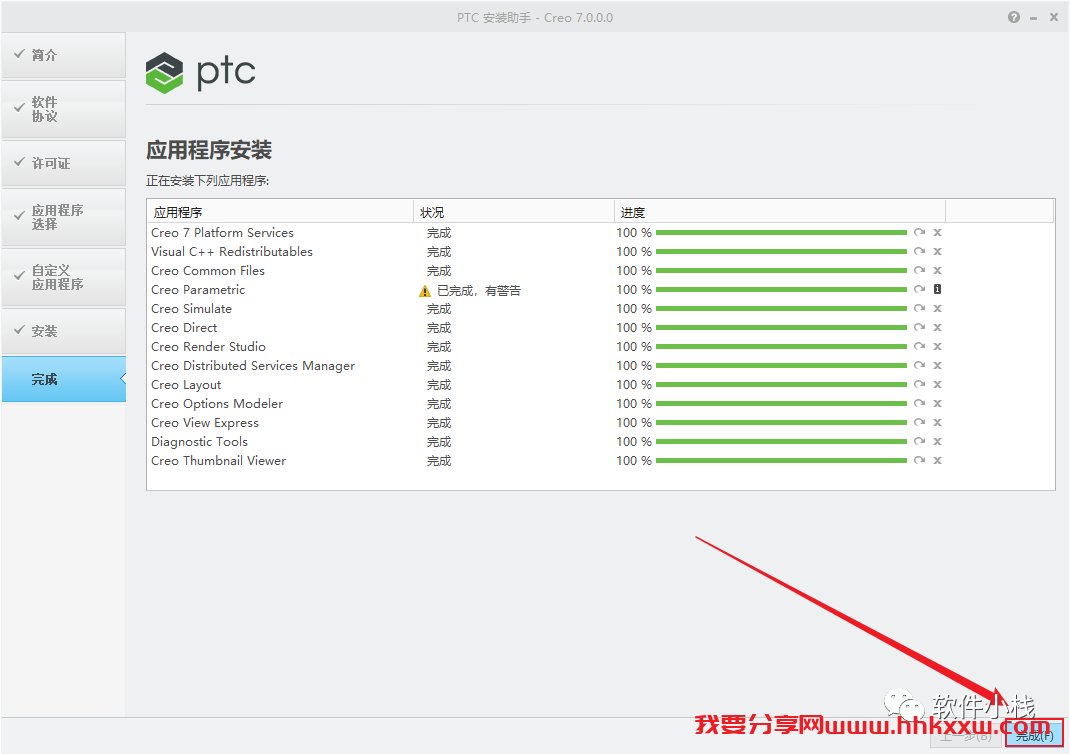Cancel icon in Creo Render Studio row
This screenshot has height=754, width=1070.
tap(938, 347)
